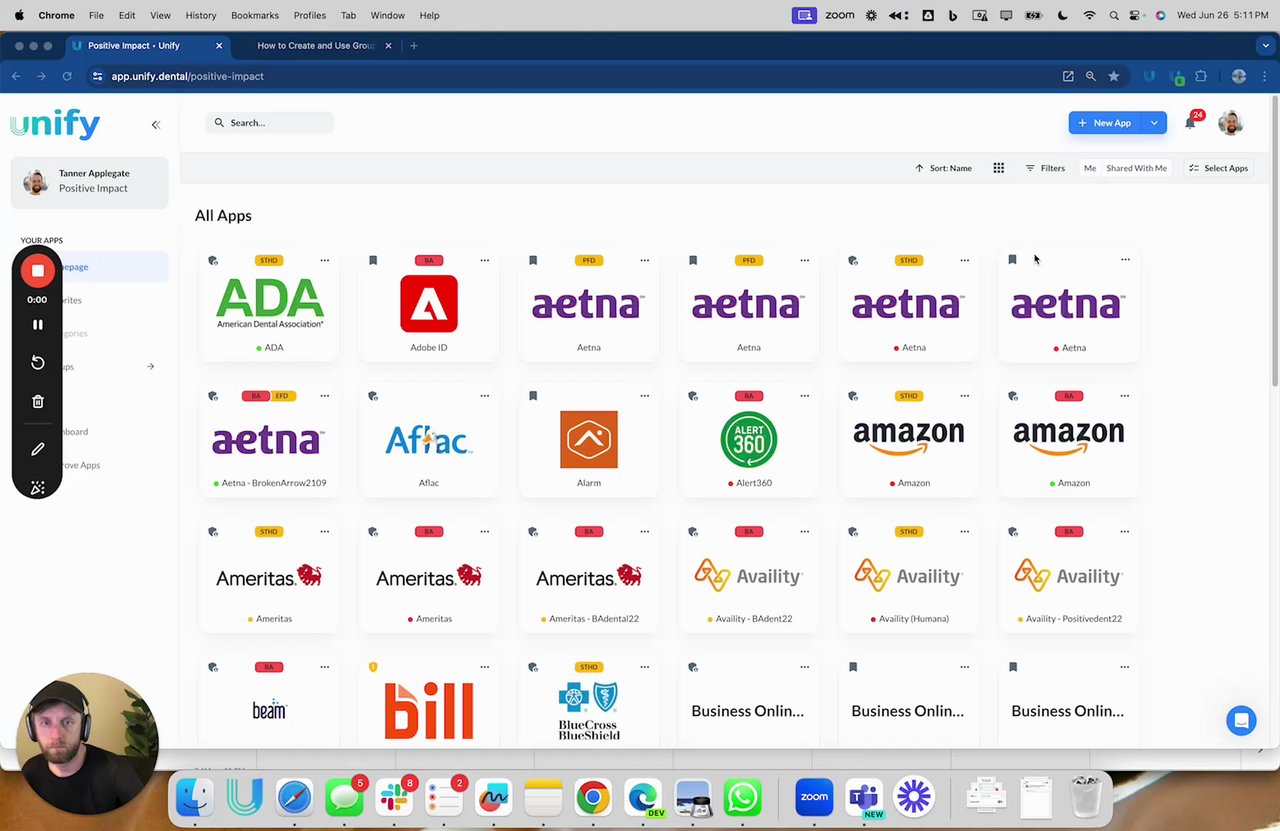This screenshot has width=1280, height=831.
Task: Open WhatsApp from the dock
Action: (742, 797)
